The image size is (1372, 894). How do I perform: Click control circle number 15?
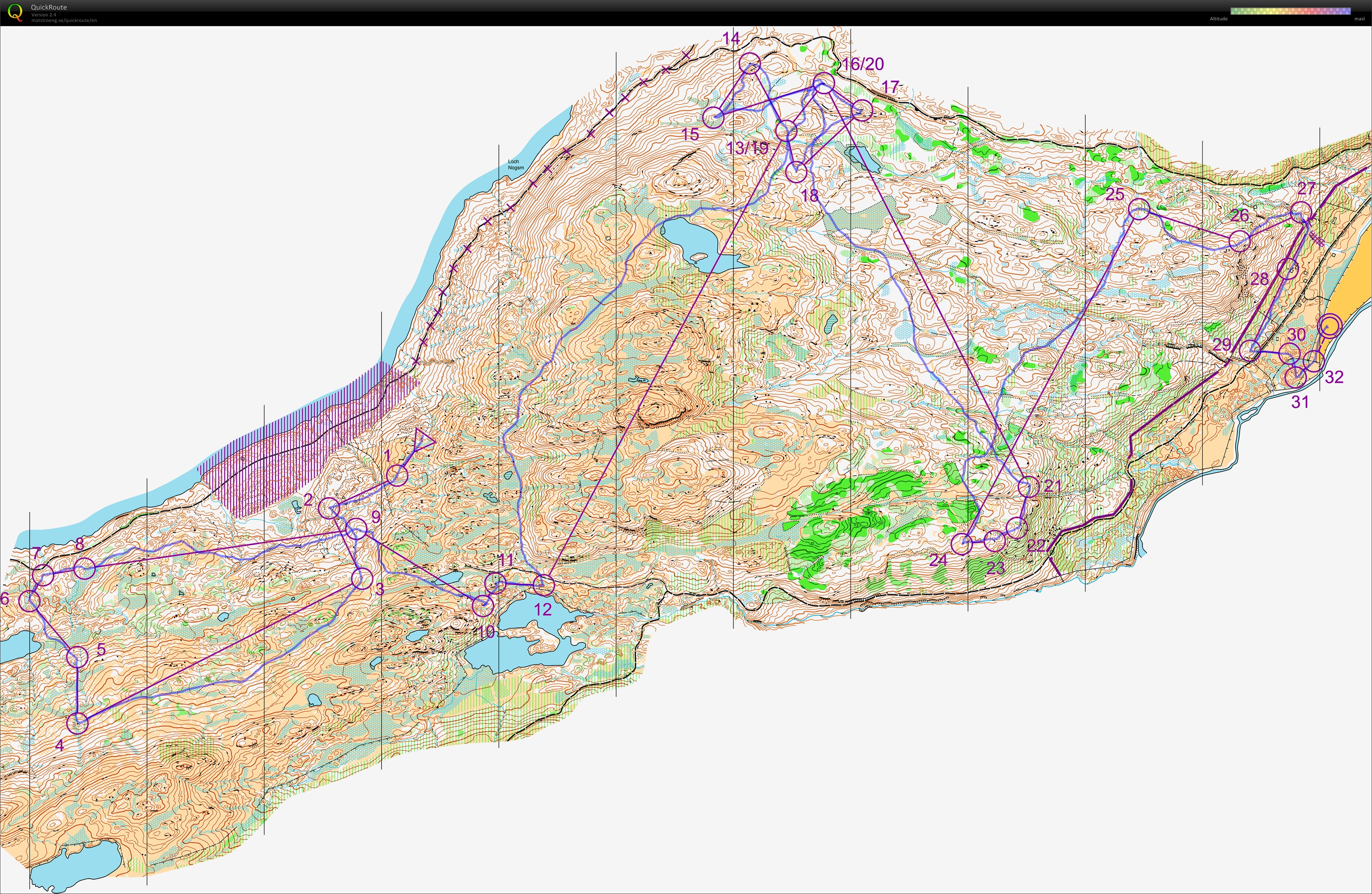[714, 118]
